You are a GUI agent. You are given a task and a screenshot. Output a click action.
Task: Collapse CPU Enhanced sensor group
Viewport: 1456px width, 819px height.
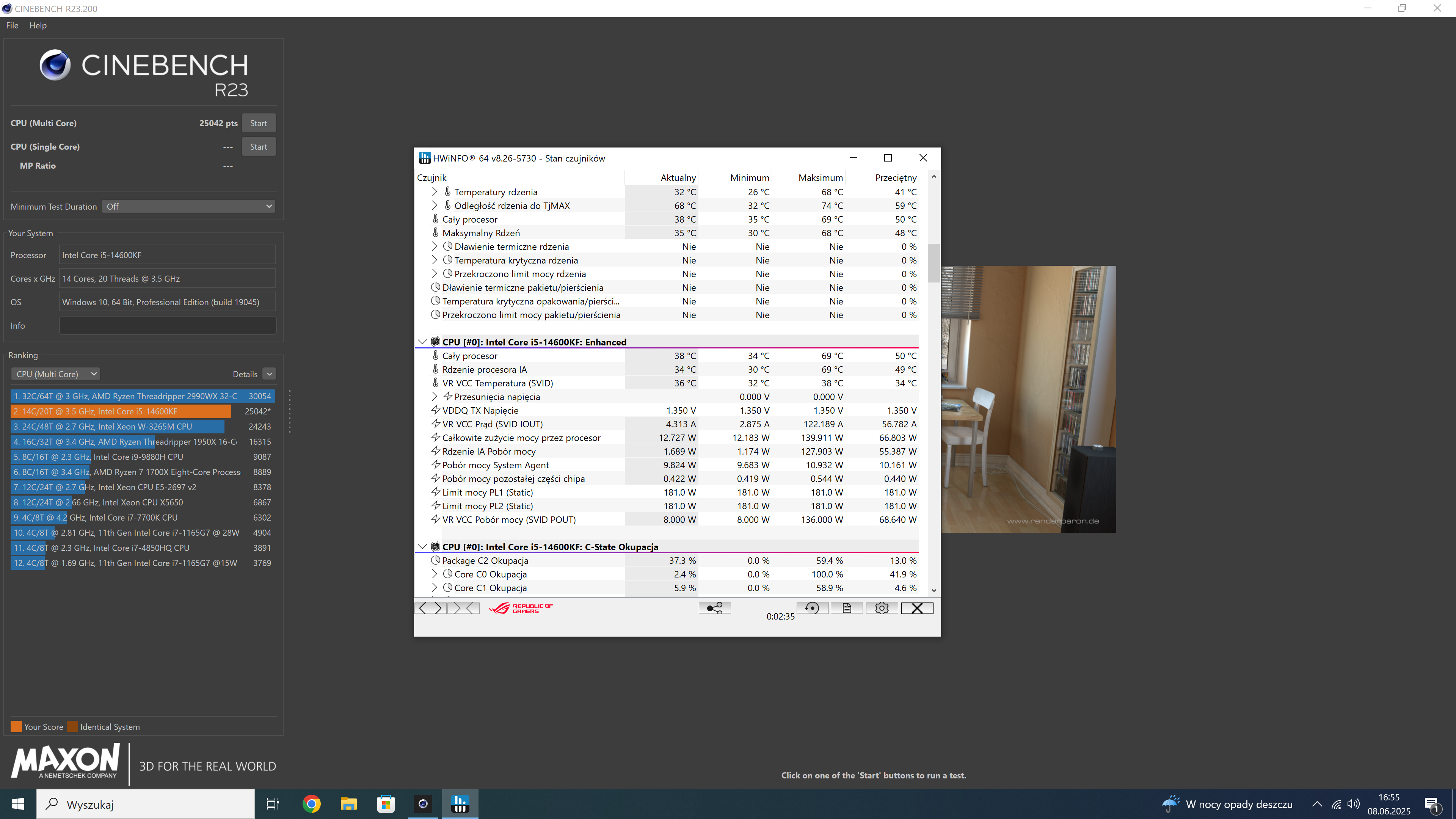pos(422,342)
